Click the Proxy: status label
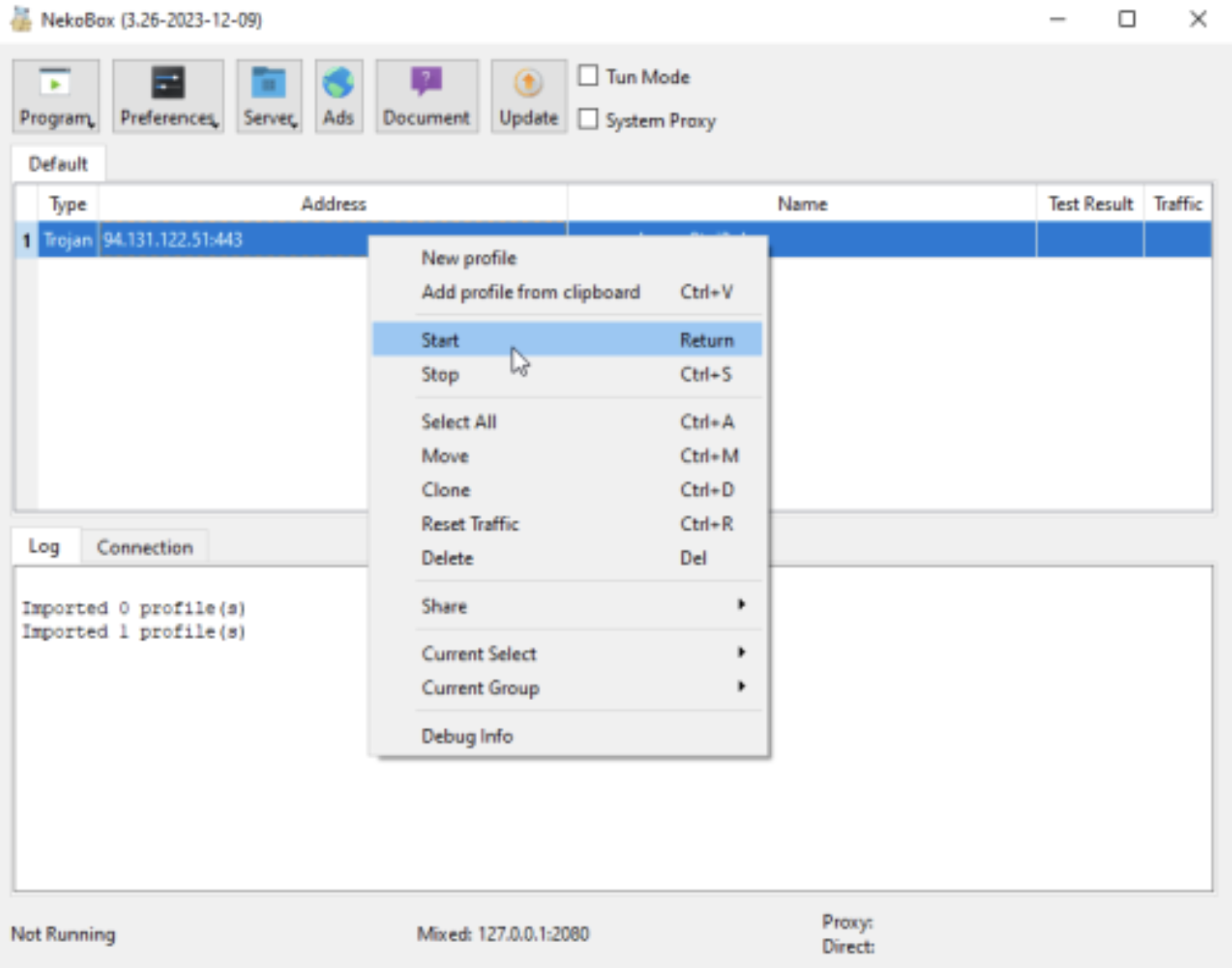Image resolution: width=1232 pixels, height=968 pixels. (x=847, y=922)
